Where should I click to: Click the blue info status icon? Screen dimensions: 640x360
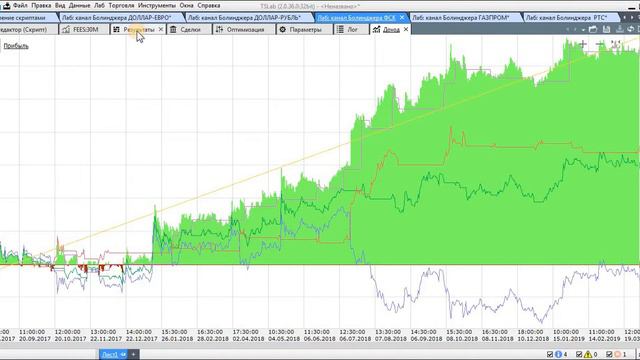(558, 354)
